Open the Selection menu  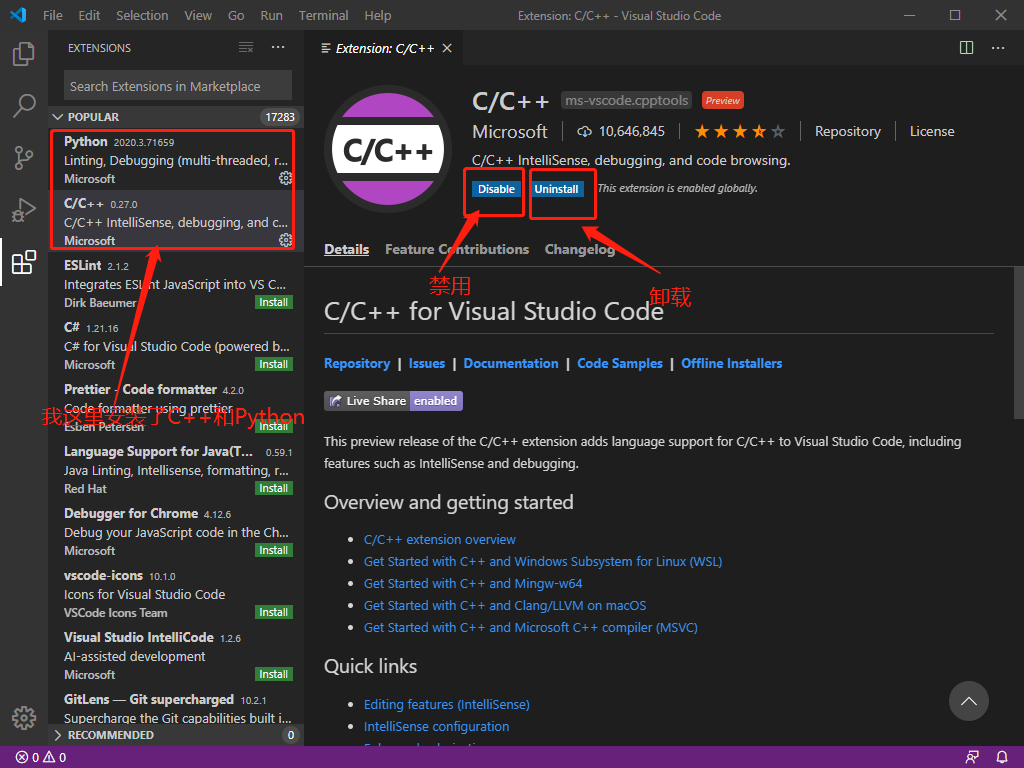(142, 15)
